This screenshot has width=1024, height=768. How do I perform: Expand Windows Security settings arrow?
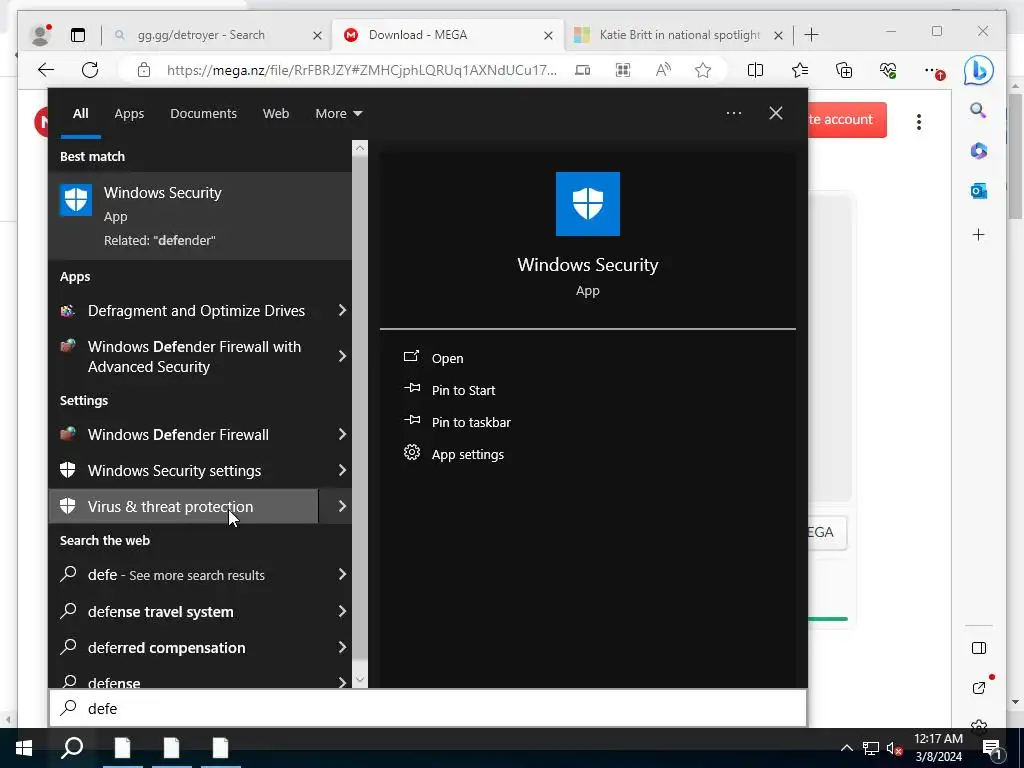[342, 471]
